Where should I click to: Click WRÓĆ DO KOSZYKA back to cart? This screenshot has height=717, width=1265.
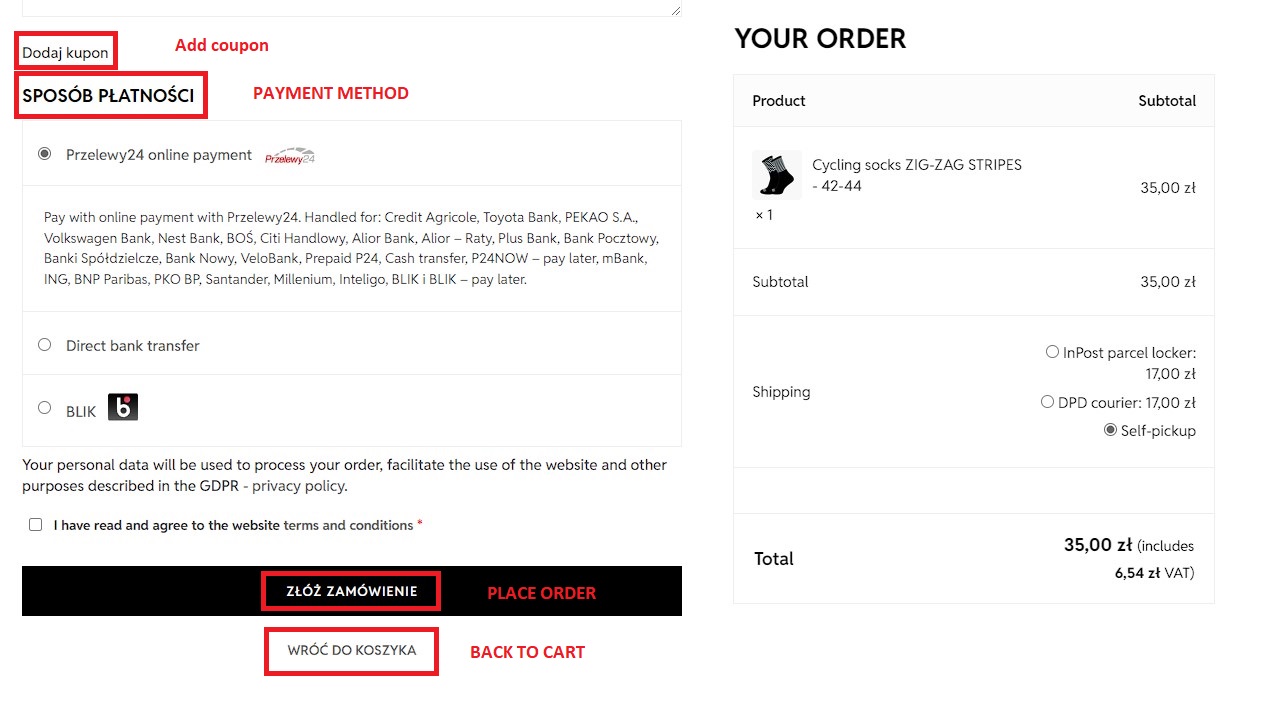(351, 650)
